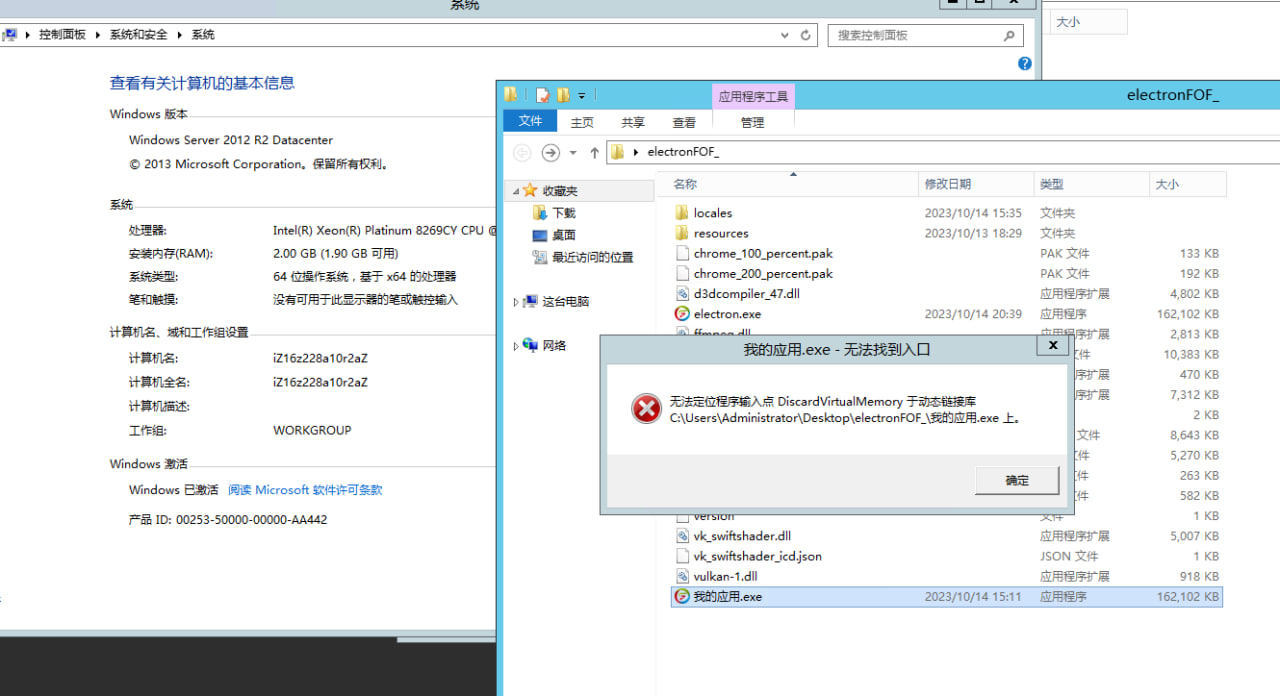Open the Customize Quick Access Toolbar dropdown arrow
The height and width of the screenshot is (696, 1280).
coord(582,96)
